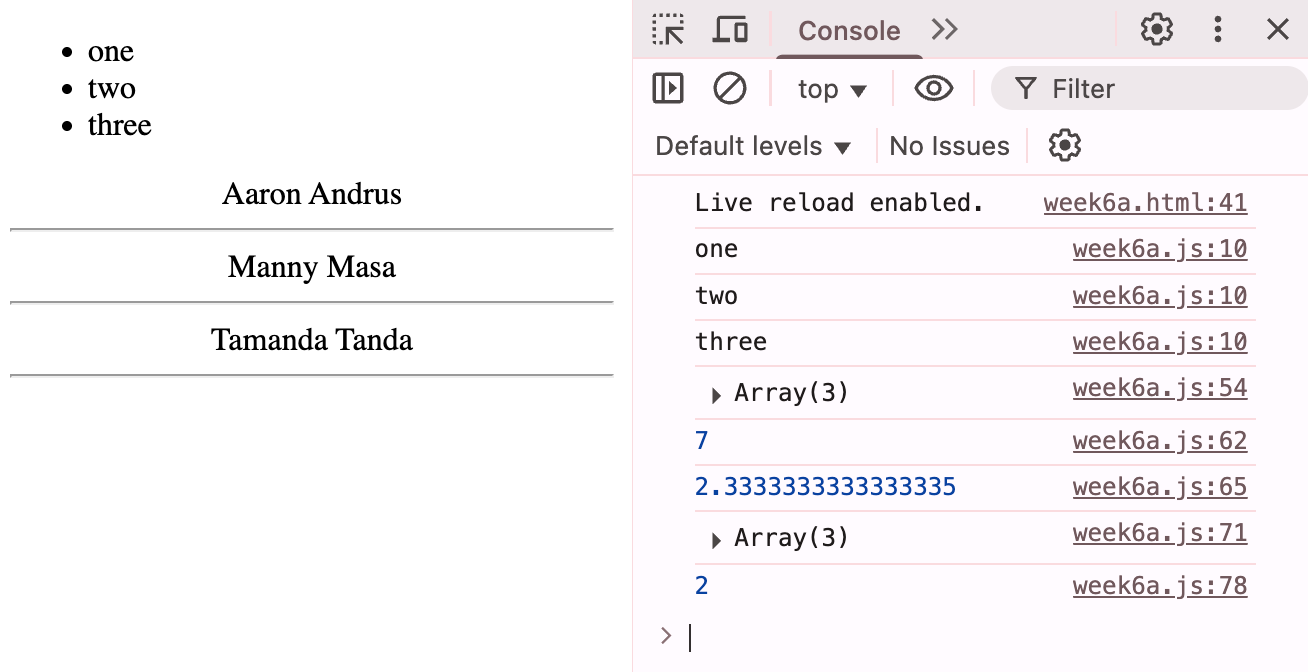Click the No Issues indicator
This screenshot has height=672, width=1308.
point(949,146)
